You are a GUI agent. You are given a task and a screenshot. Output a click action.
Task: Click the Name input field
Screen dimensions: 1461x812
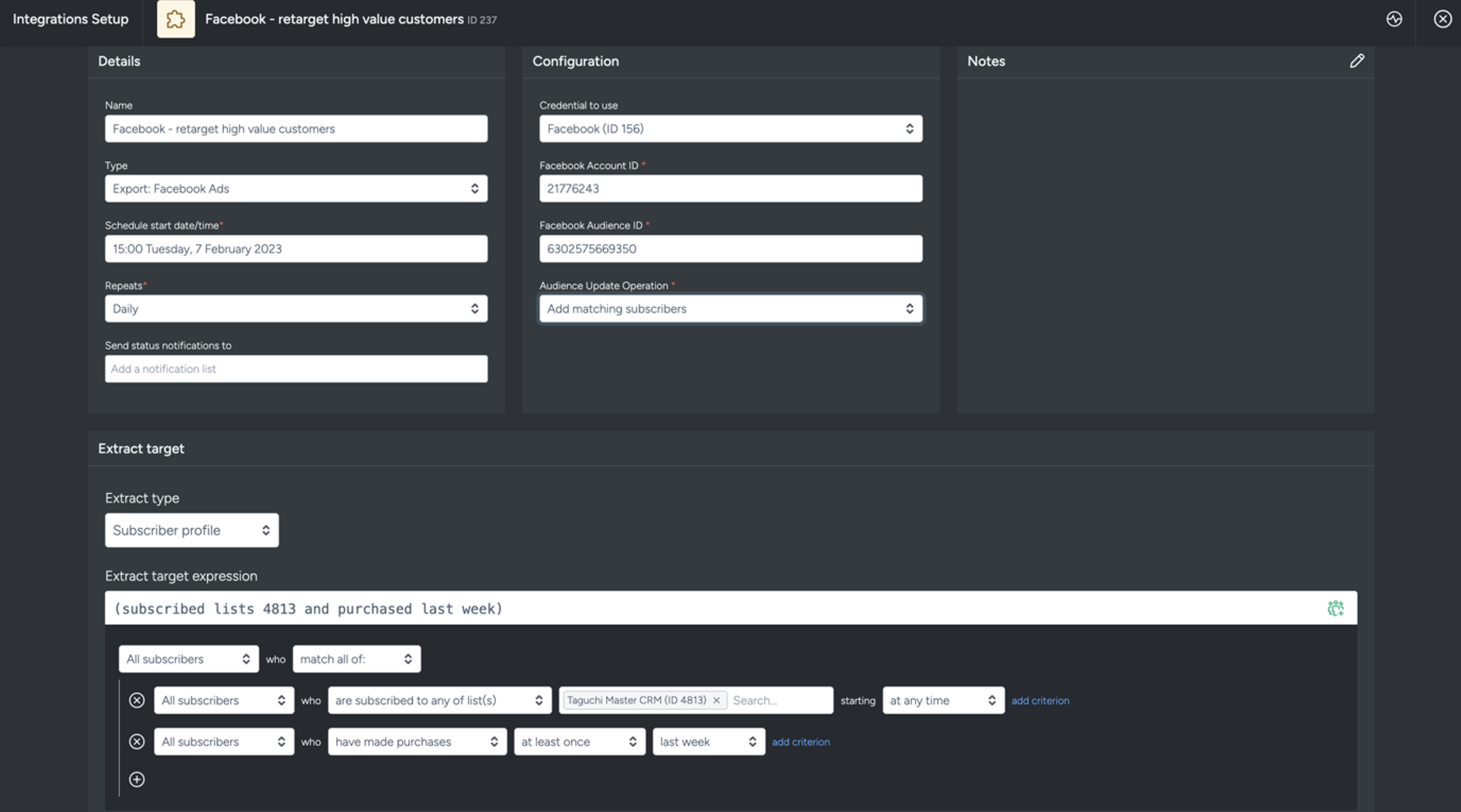[x=296, y=129]
